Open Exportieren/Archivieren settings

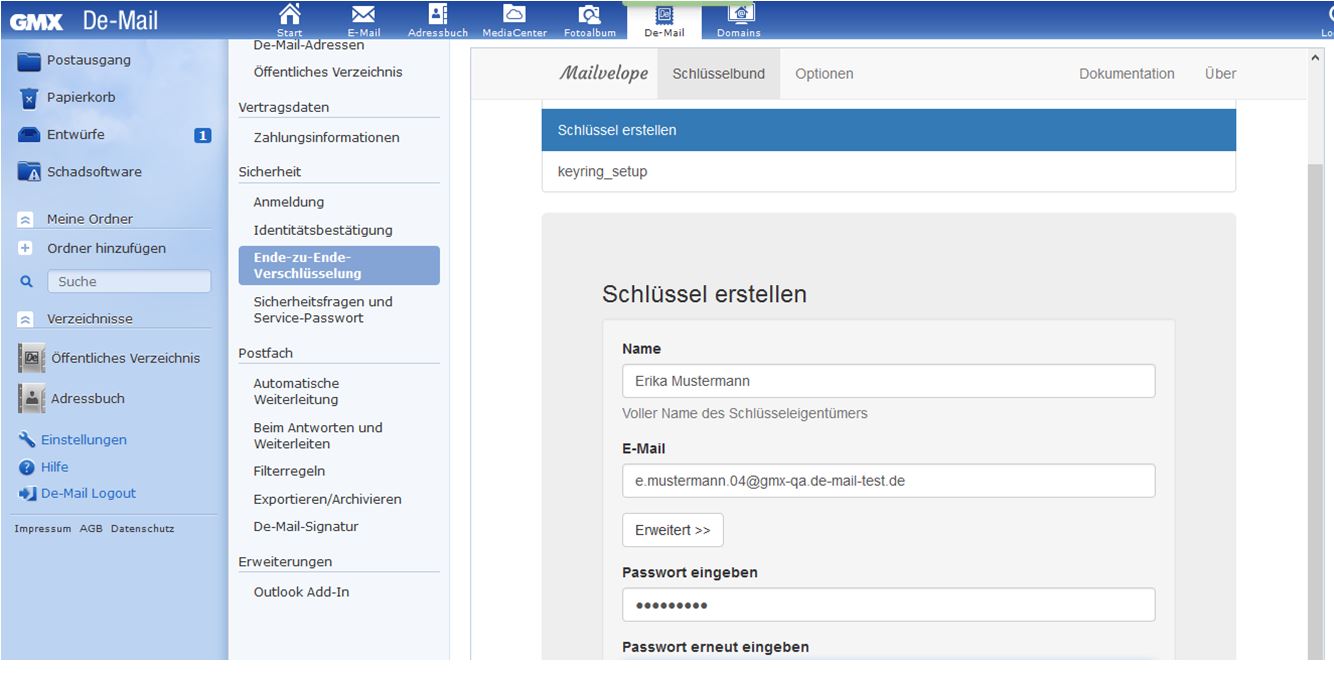[x=327, y=499]
